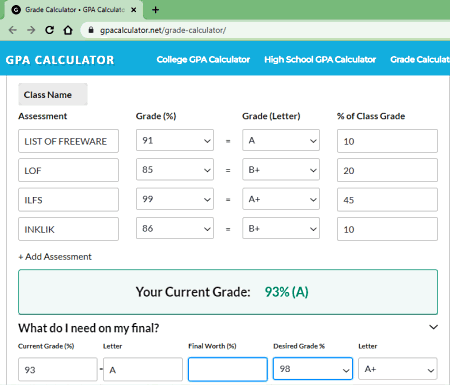
Task: Edit the LIST OF FREEWARE assessment field
Action: [x=68, y=141]
